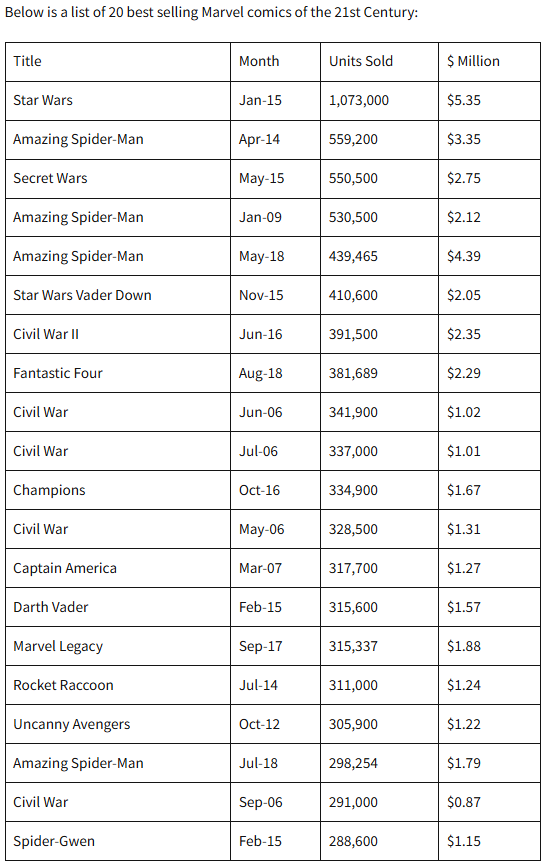Click the $ Million column header
The image size is (544, 865).
489,62
